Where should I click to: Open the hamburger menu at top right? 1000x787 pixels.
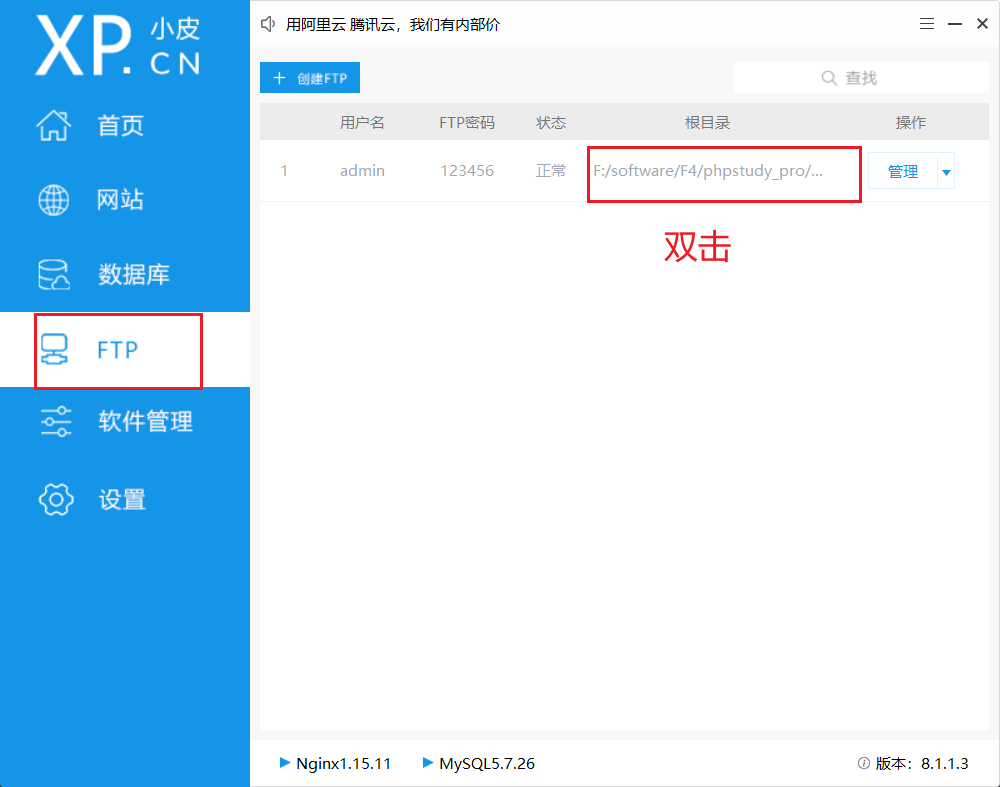(926, 22)
